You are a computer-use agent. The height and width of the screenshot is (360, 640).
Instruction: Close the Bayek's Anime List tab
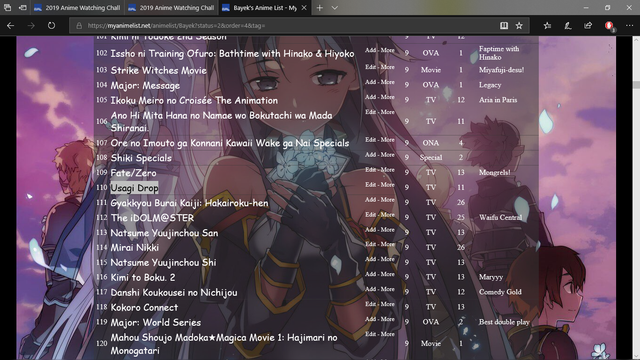(304, 8)
